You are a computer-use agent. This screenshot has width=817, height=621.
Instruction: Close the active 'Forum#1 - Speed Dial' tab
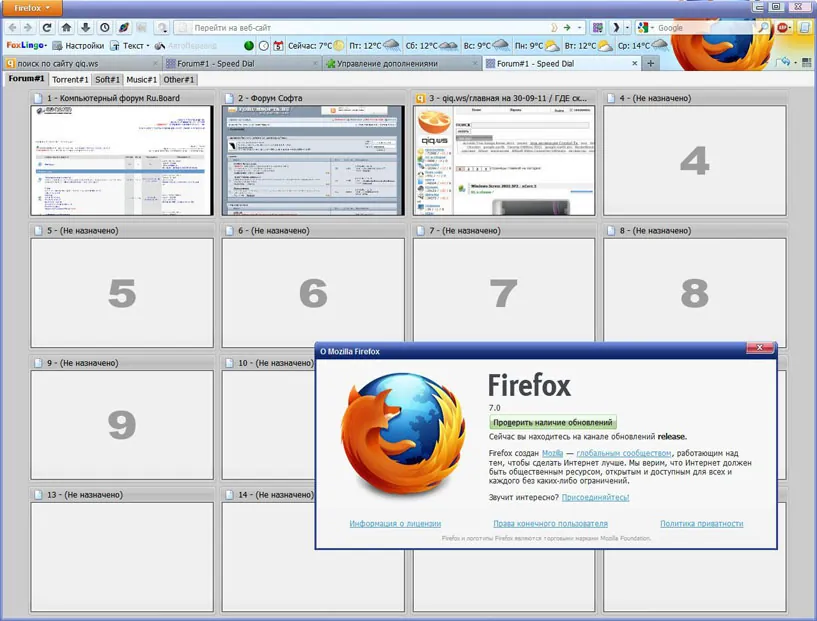[634, 64]
